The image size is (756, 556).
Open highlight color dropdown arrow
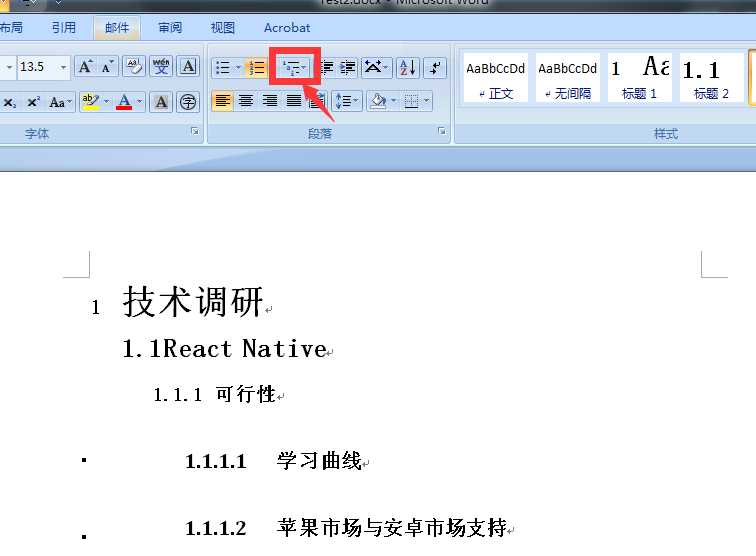pyautogui.click(x=107, y=102)
